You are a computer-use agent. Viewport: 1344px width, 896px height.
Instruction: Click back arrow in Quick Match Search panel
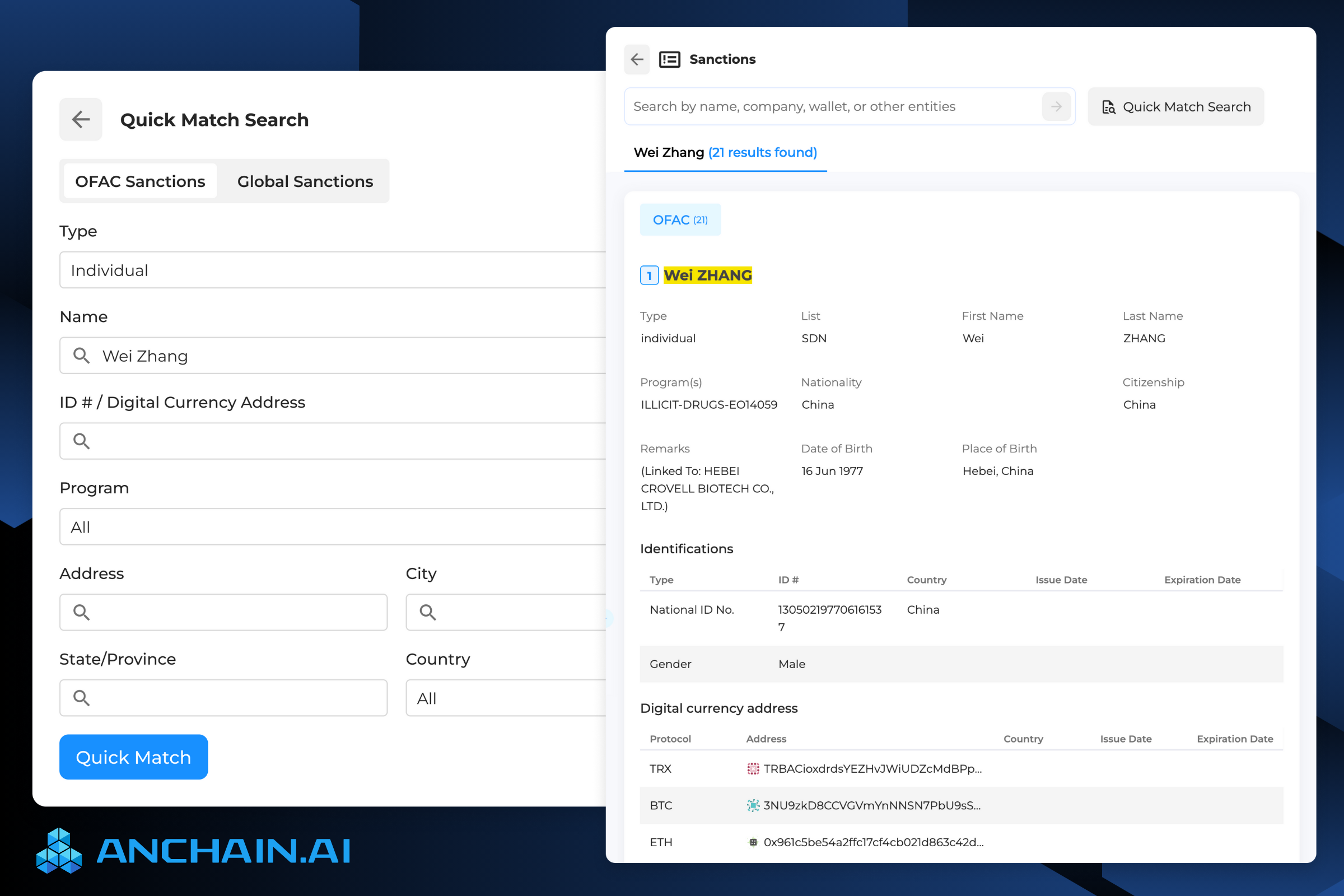coord(81,119)
